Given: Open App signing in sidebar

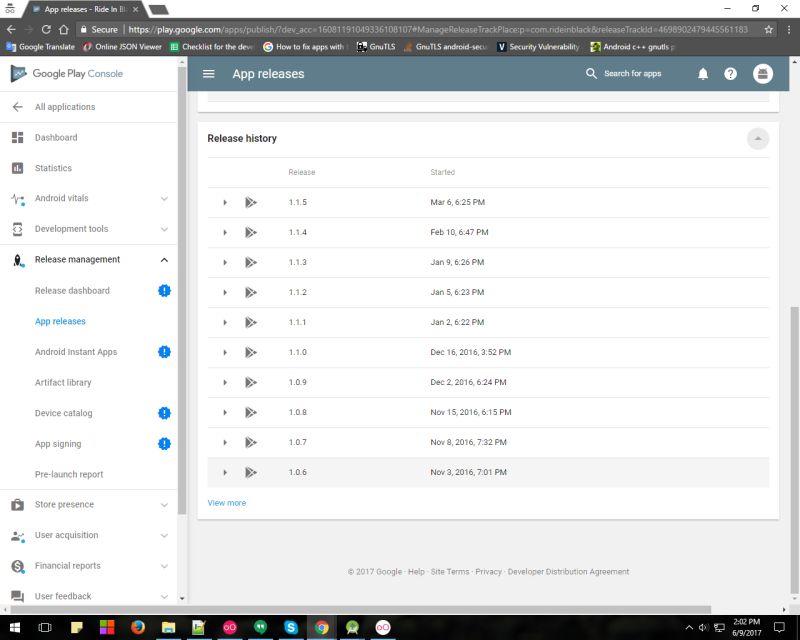Looking at the screenshot, I should [58, 444].
